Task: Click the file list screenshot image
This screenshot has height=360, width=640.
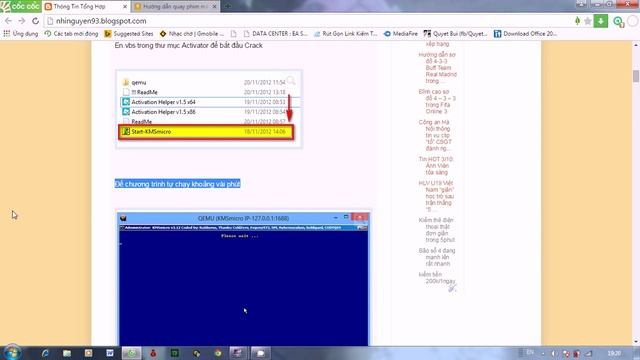Action: pos(209,109)
